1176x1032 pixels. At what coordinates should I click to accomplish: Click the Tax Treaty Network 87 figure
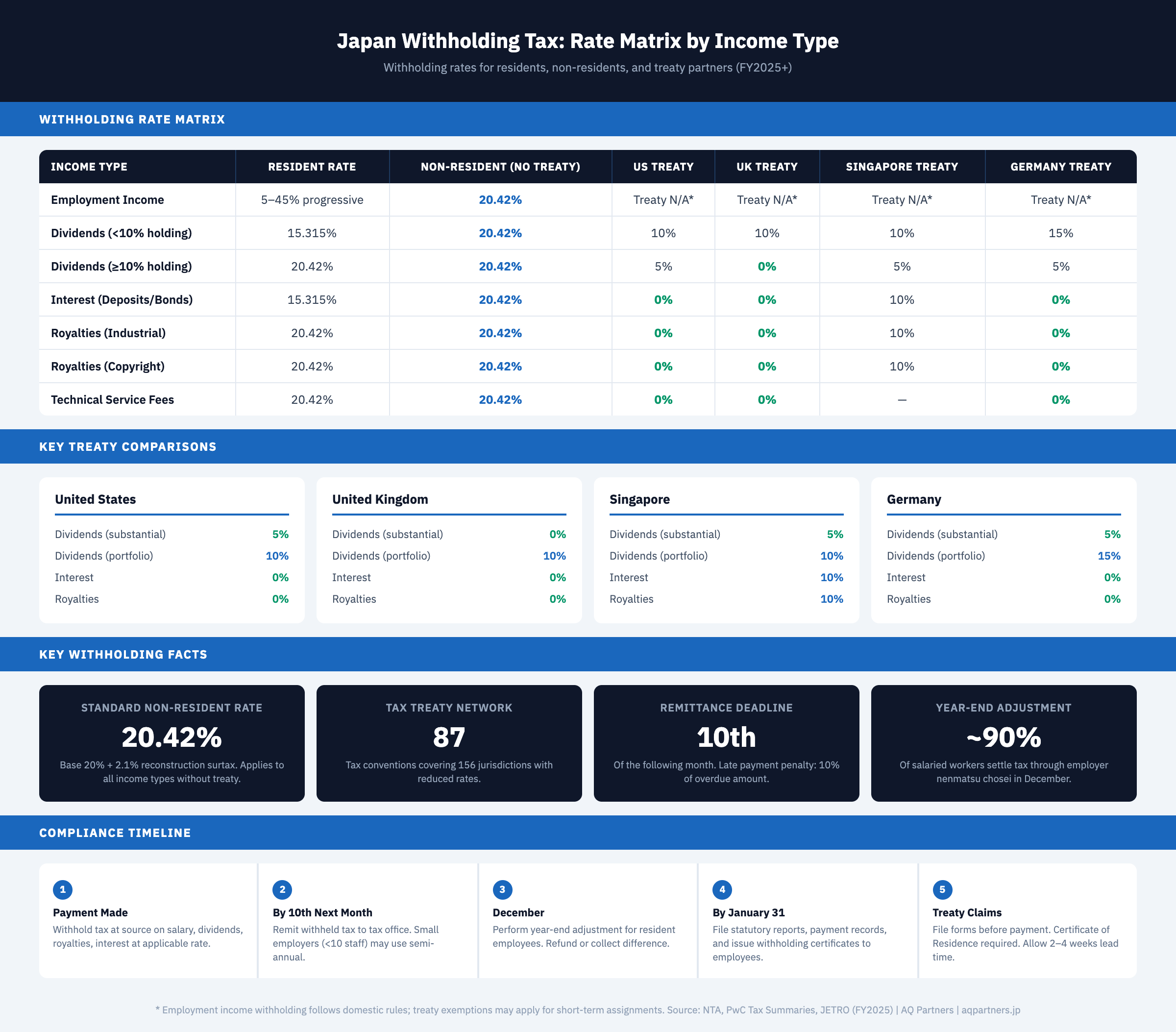pos(449,737)
